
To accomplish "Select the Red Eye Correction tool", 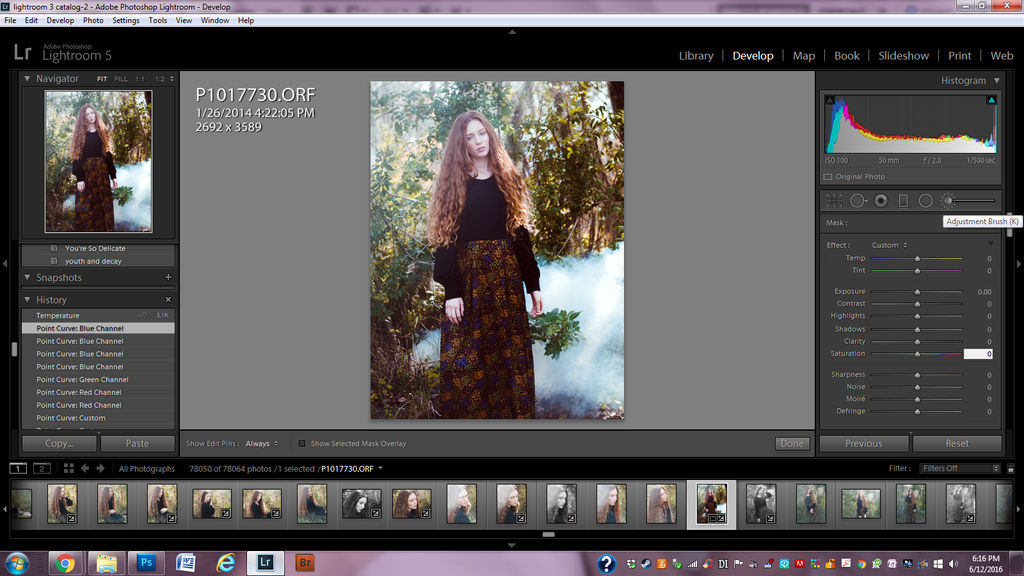I will tap(881, 201).
